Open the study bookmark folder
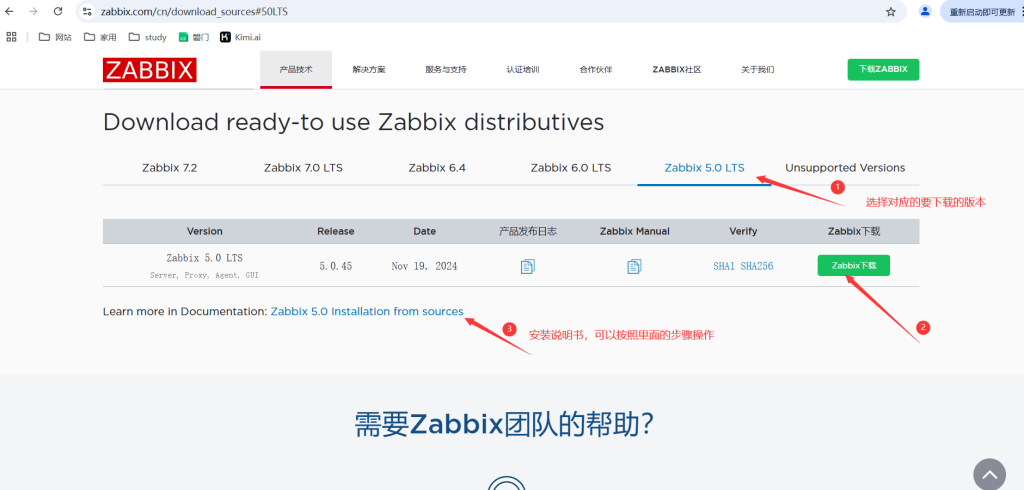1024x490 pixels. tap(148, 37)
